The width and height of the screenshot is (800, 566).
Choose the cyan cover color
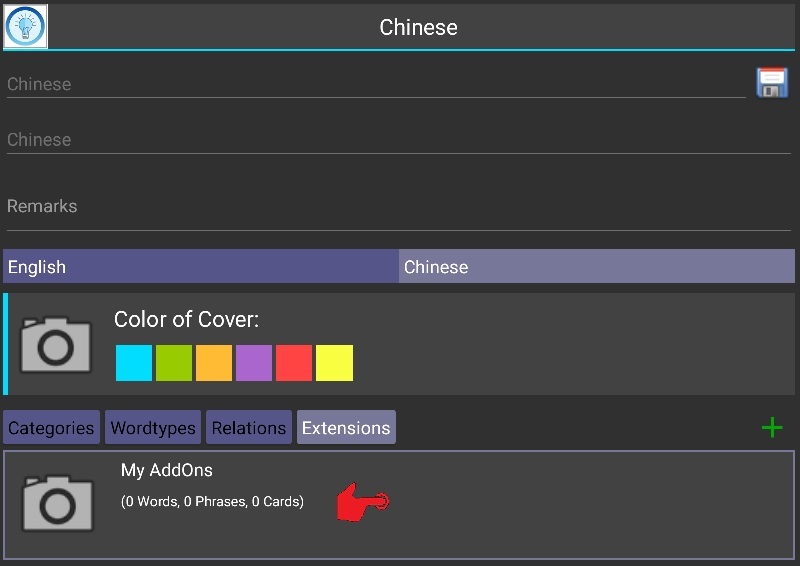pyautogui.click(x=134, y=363)
